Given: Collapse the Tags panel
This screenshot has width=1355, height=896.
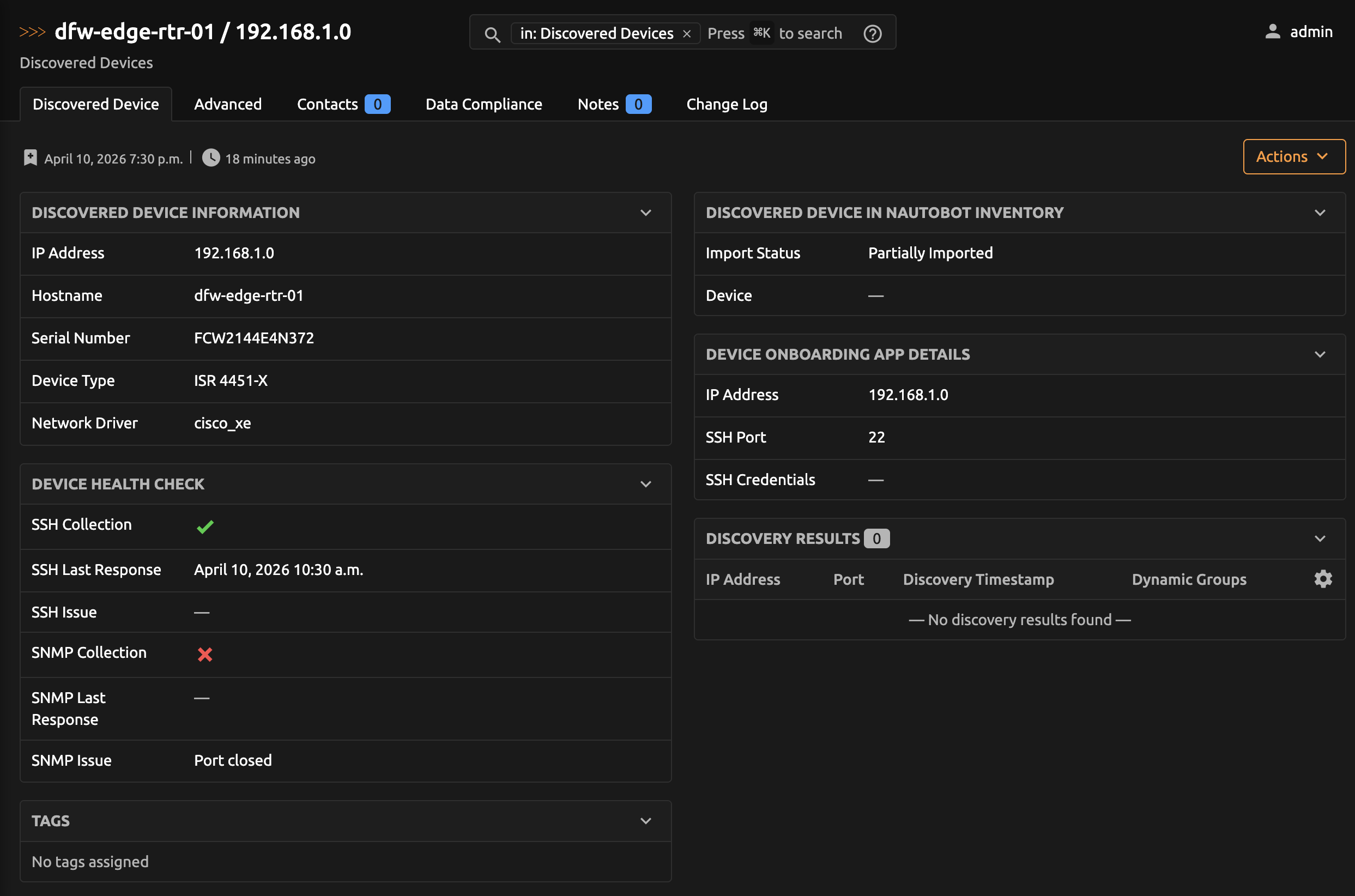Looking at the screenshot, I should tap(645, 821).
